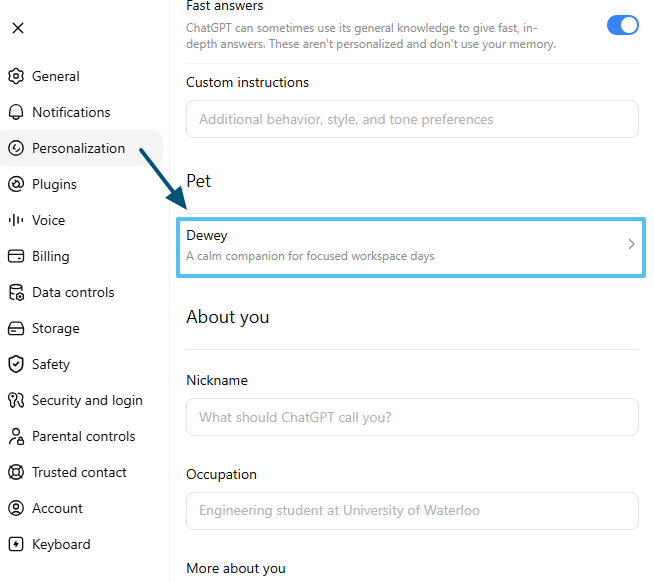654x582 pixels.
Task: Click the Billing card icon
Action: [16, 256]
